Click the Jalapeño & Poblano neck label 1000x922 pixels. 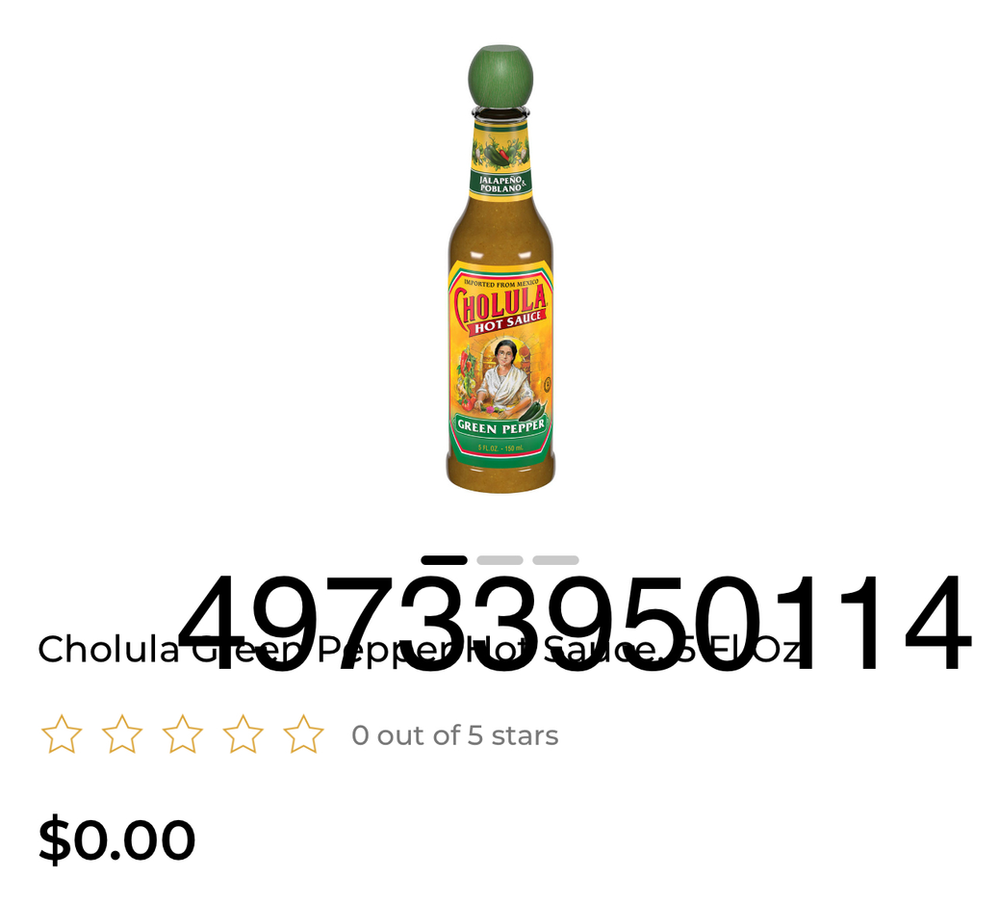(x=501, y=184)
